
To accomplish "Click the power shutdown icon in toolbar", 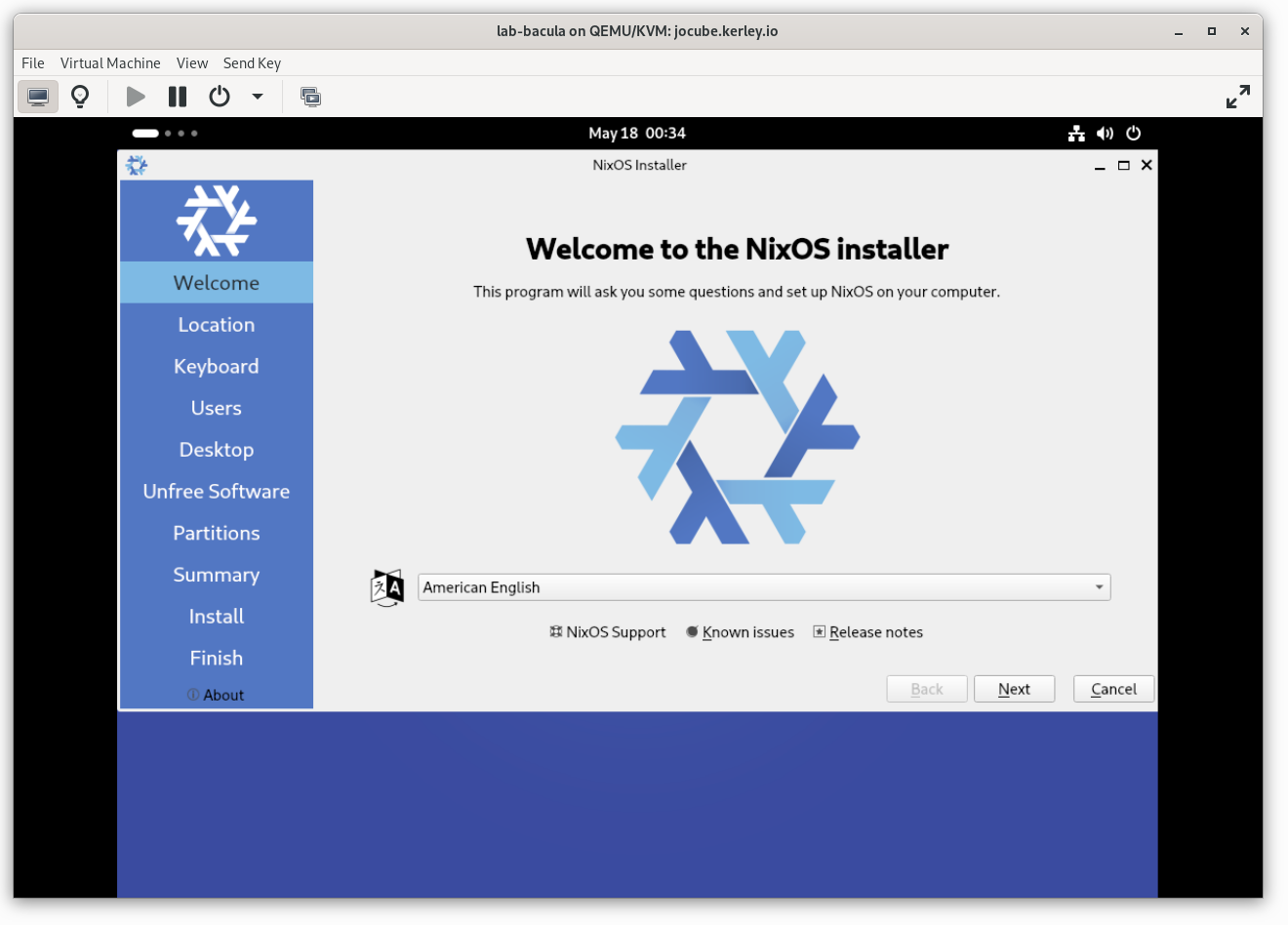I will point(220,97).
